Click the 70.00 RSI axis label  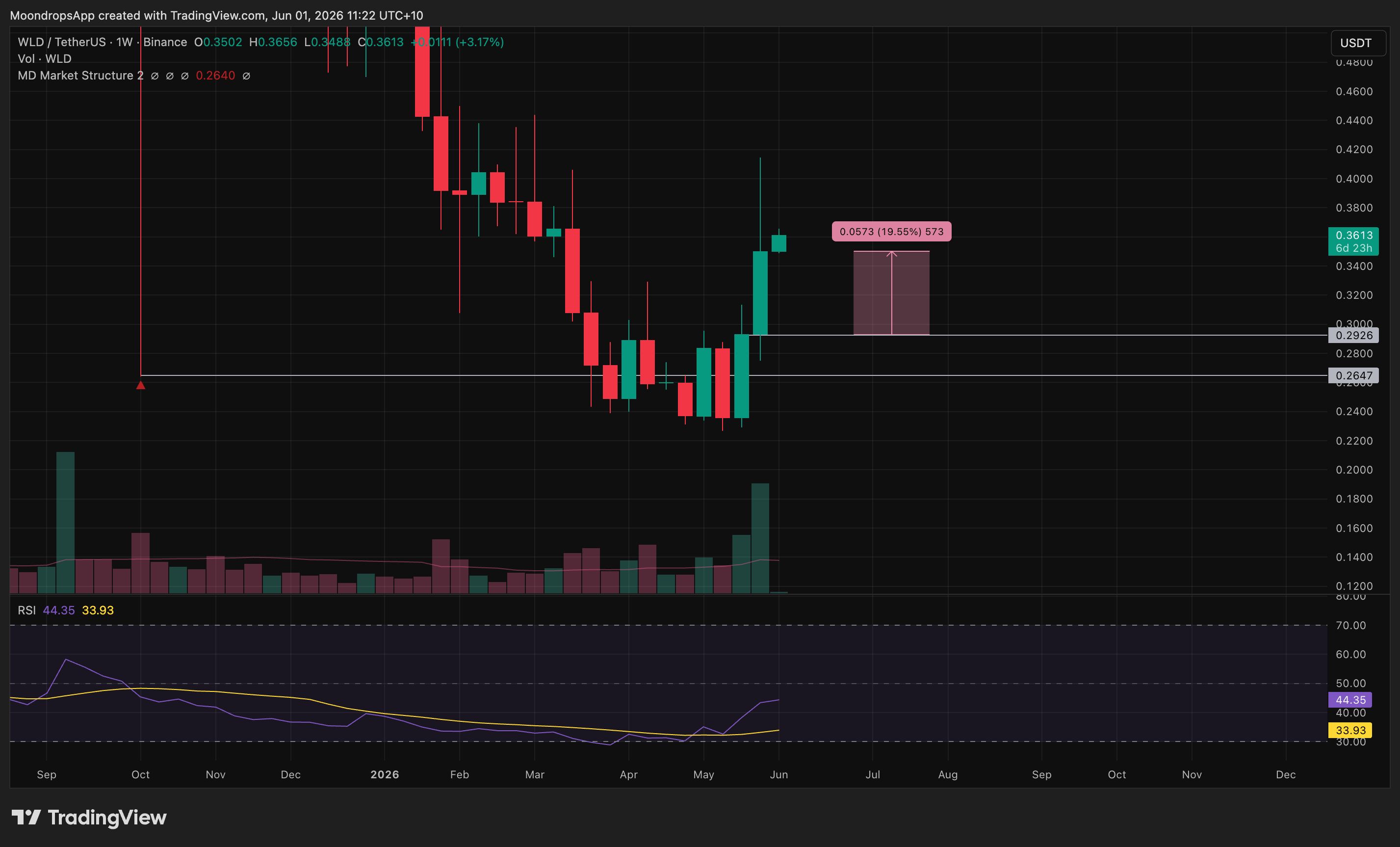pos(1351,625)
